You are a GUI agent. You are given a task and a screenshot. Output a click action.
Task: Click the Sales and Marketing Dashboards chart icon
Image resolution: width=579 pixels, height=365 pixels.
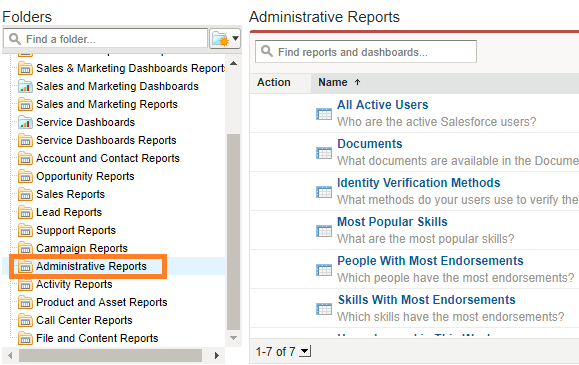tap(25, 86)
